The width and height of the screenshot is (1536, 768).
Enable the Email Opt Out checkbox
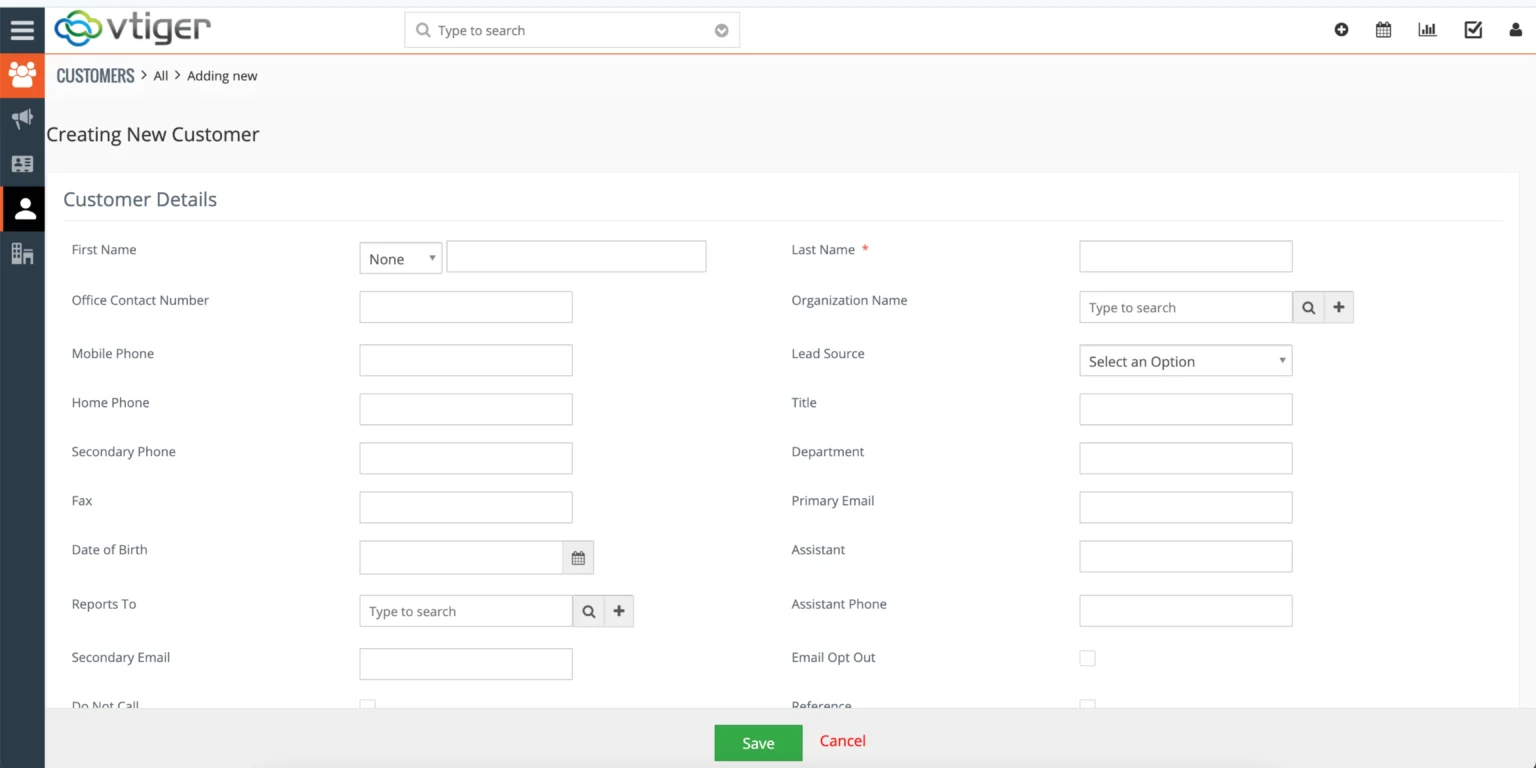1087,658
